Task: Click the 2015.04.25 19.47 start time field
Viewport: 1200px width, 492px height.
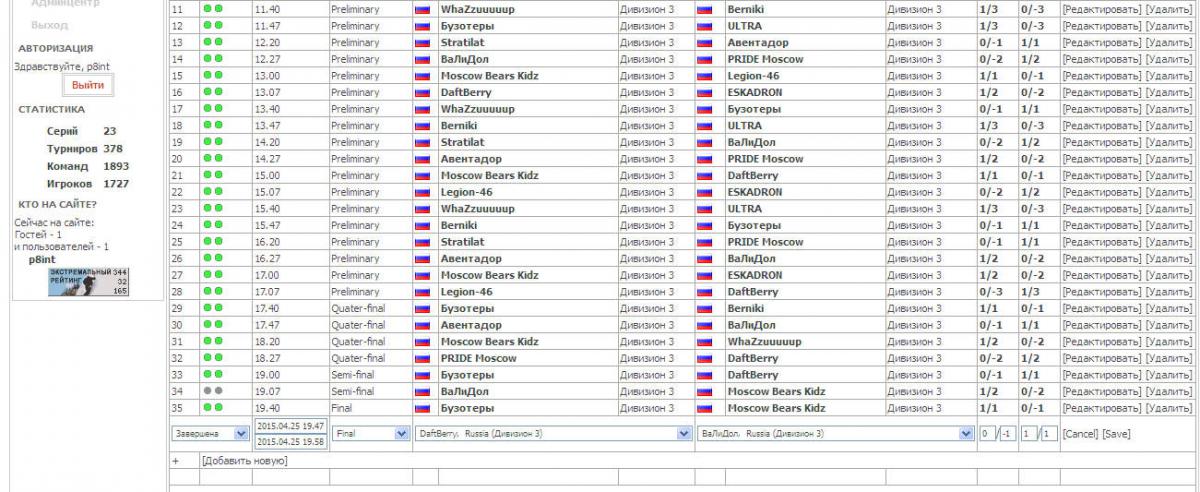Action: pyautogui.click(x=290, y=426)
